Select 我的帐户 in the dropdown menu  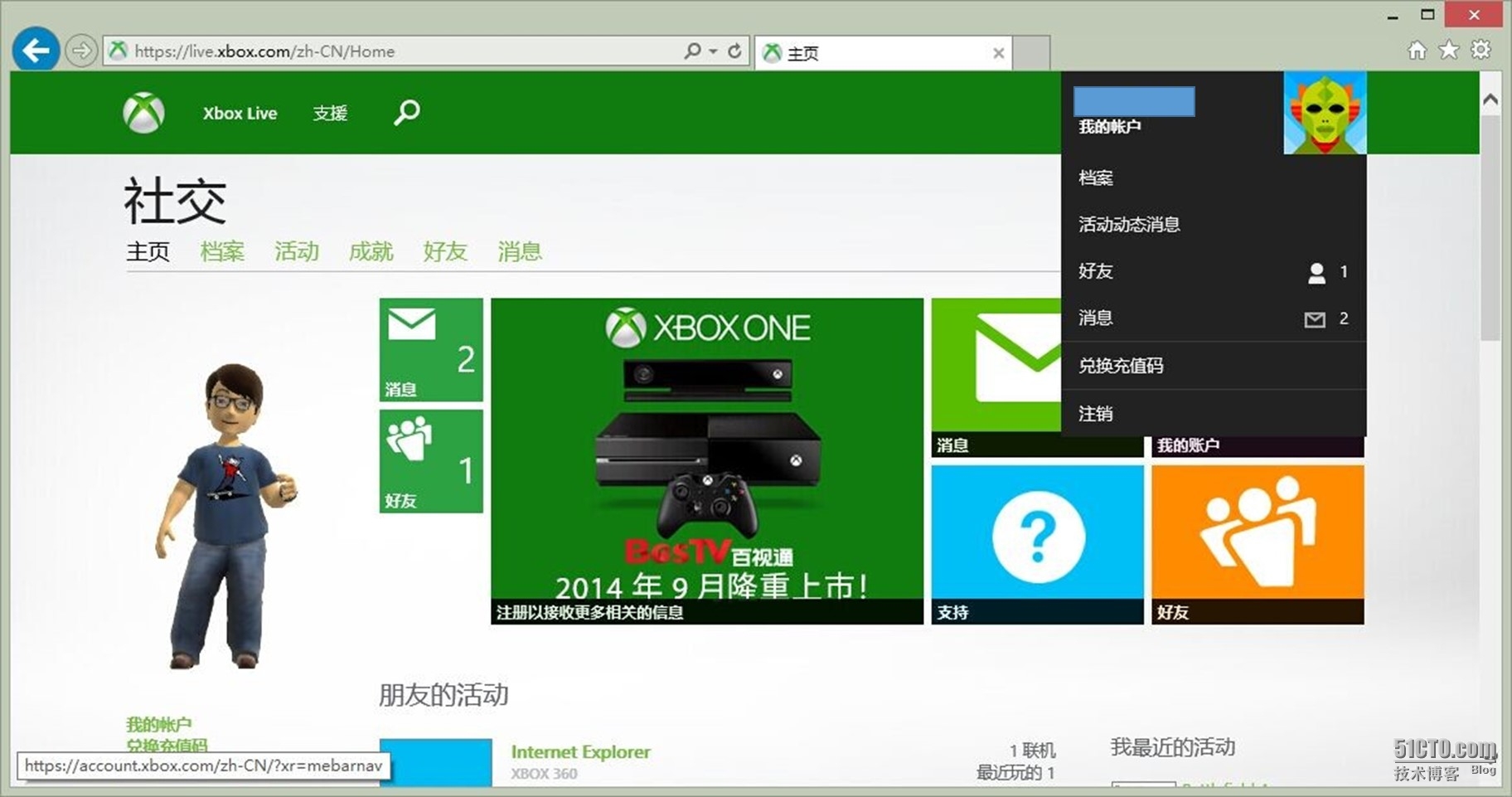1109,127
